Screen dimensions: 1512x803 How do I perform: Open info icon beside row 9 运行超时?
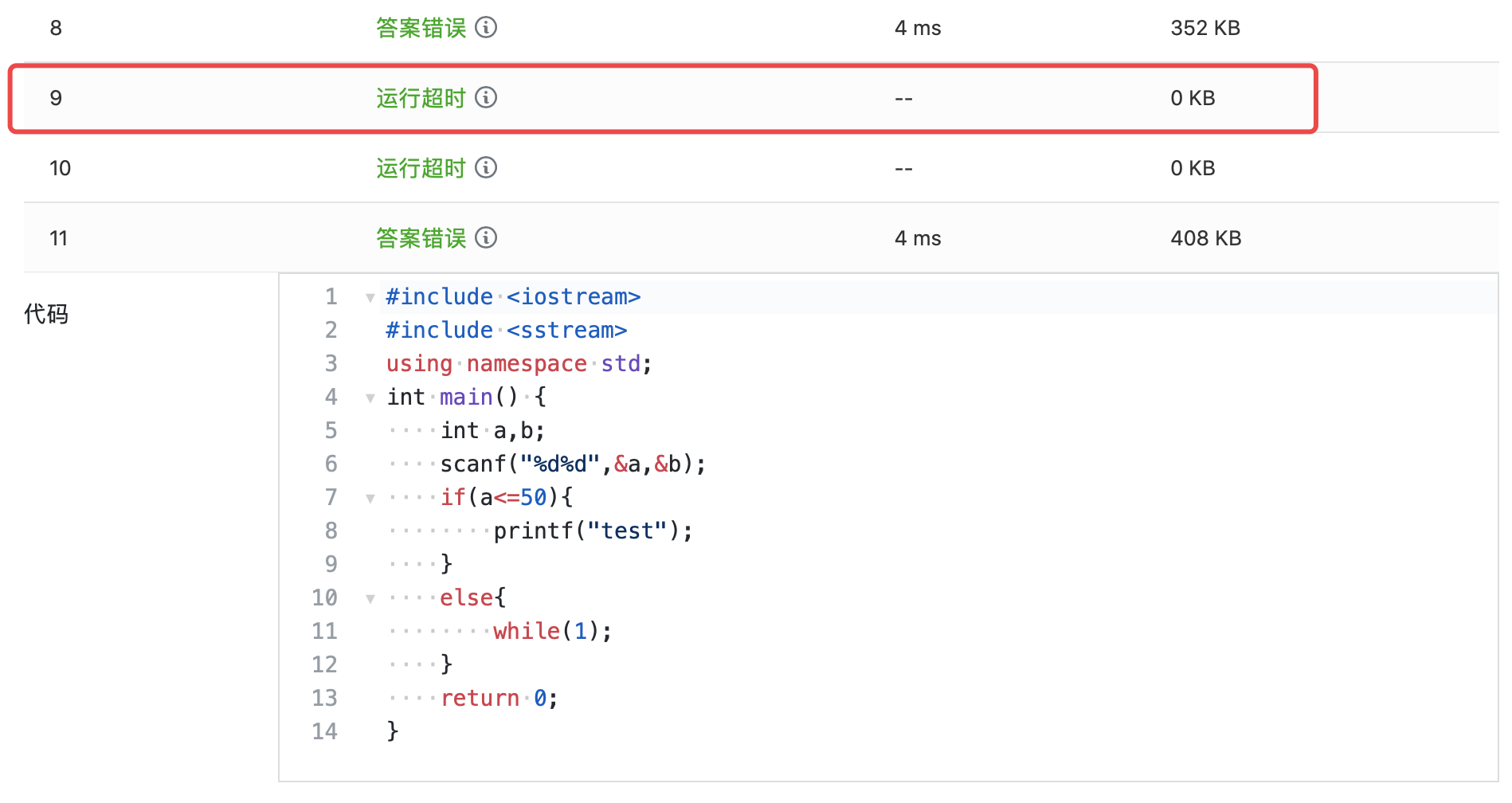[x=486, y=98]
